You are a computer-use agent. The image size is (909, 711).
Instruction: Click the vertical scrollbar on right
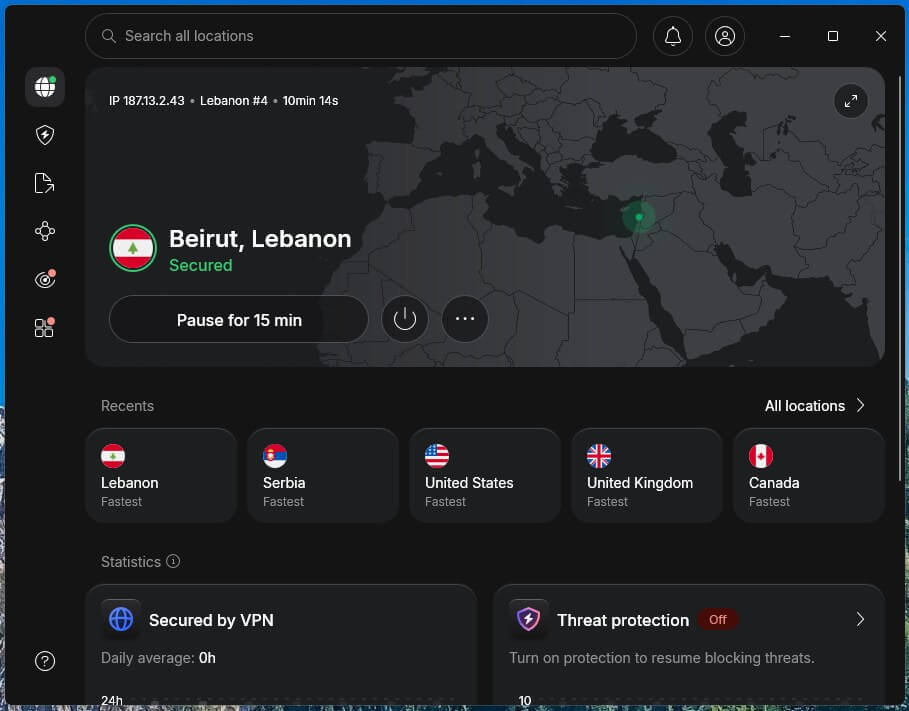click(900, 278)
